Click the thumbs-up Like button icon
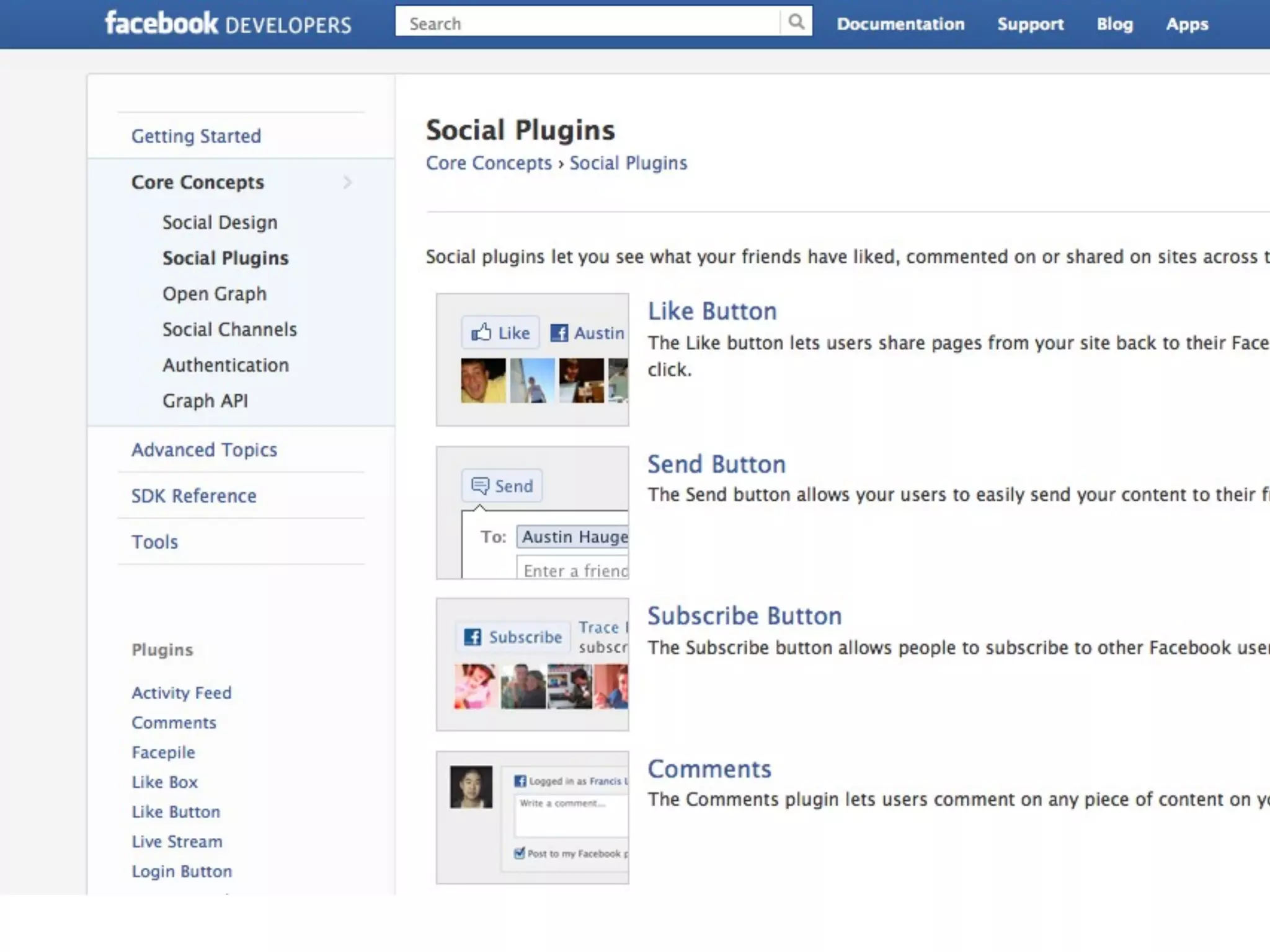 (x=481, y=333)
